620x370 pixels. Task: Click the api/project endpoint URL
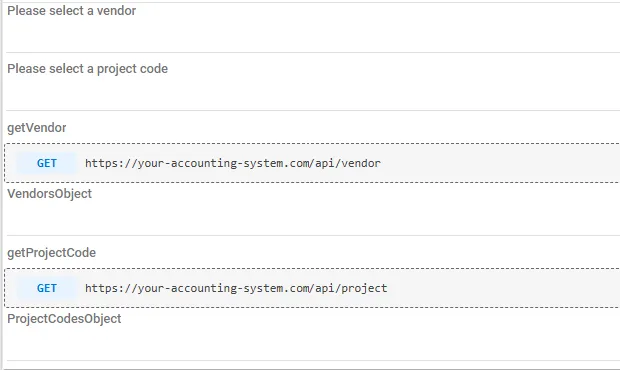coord(236,288)
